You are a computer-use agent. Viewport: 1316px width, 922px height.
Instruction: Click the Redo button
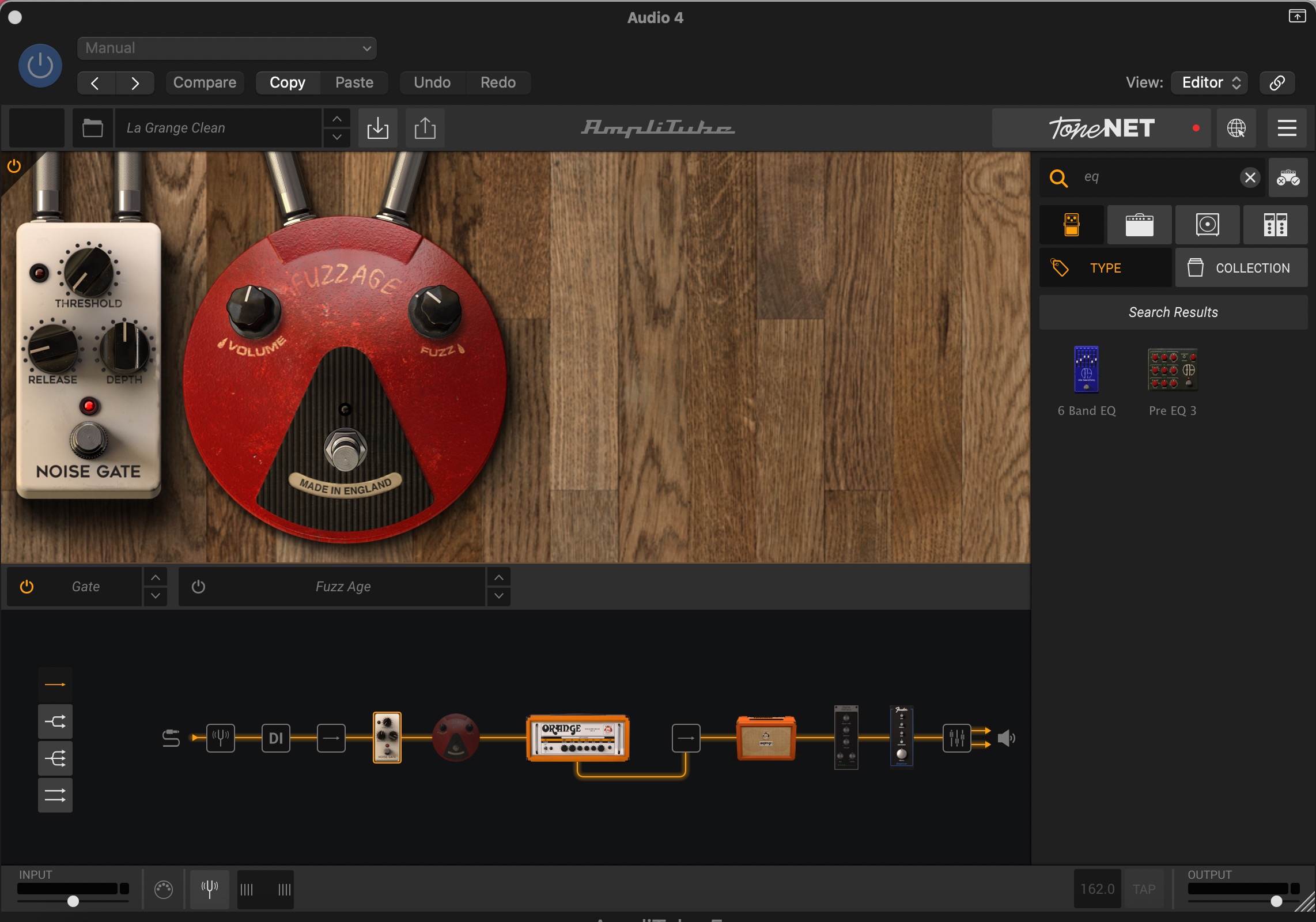tap(498, 83)
